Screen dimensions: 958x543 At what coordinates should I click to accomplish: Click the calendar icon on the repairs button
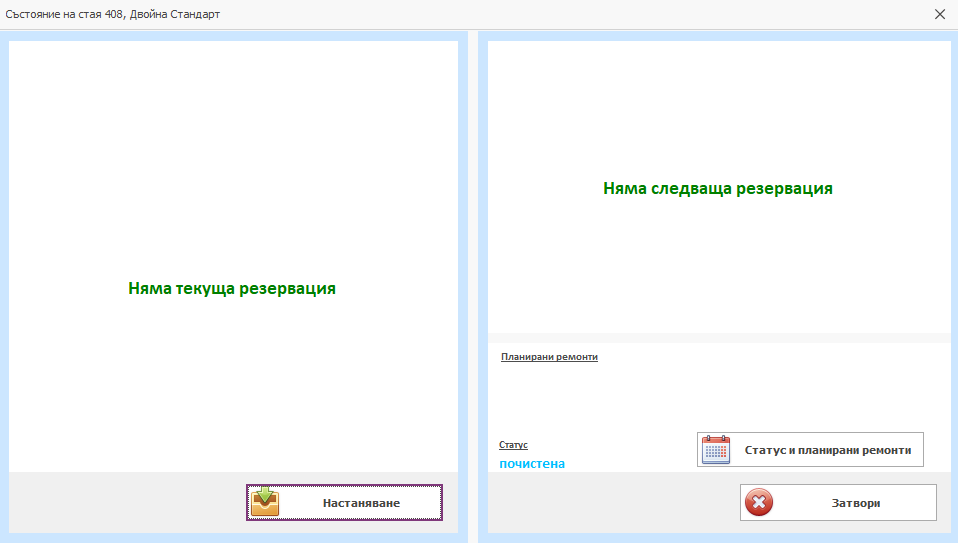click(715, 450)
